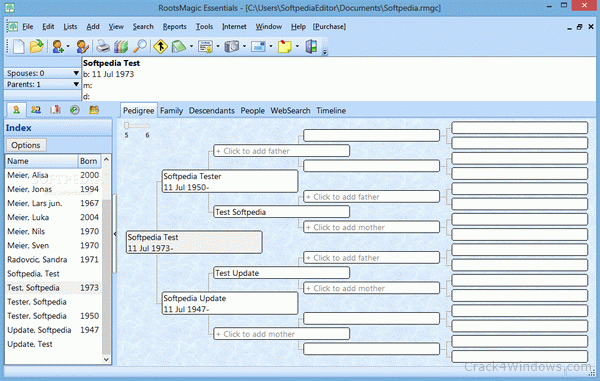The height and width of the screenshot is (381, 600).
Task: Open the Lists menu
Action: 70,26
